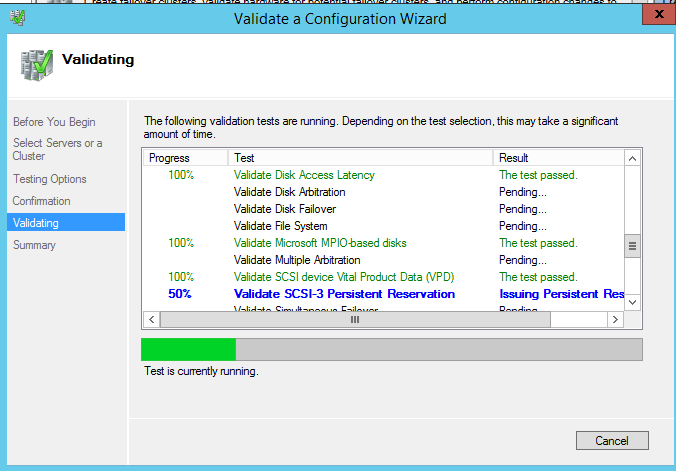Screen dimensions: 676x471
Task: Click Pending result for Validate Multiple Arbitration
Action: (x=523, y=260)
